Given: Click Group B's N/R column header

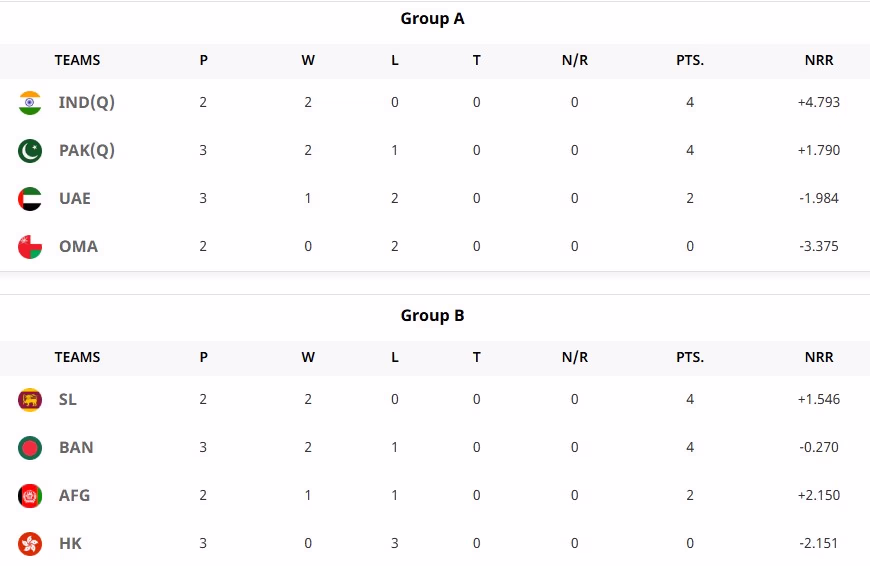Looking at the screenshot, I should click(x=575, y=357).
